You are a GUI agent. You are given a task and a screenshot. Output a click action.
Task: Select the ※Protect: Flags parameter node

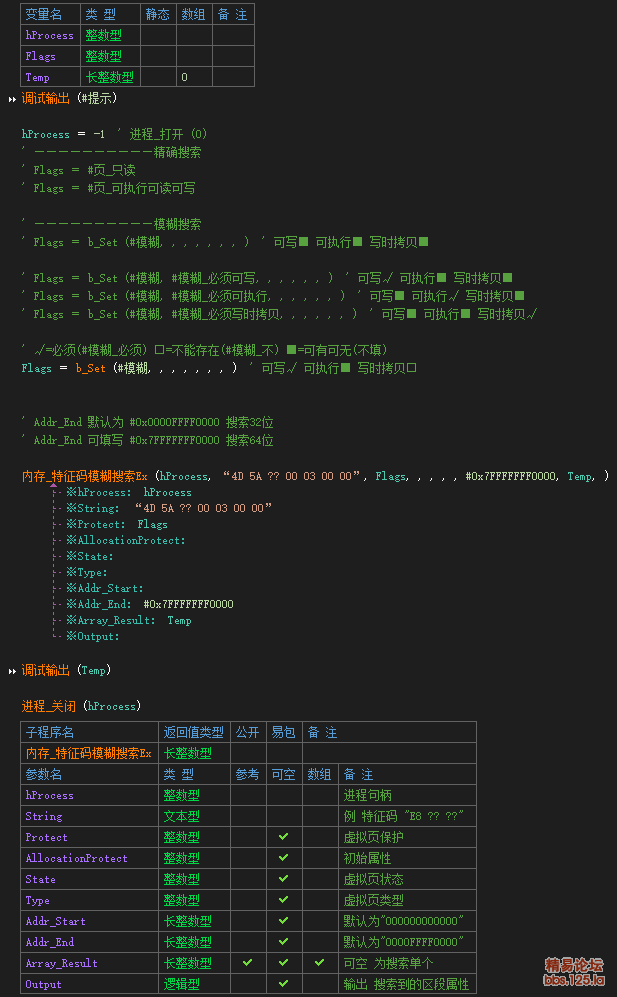point(117,524)
